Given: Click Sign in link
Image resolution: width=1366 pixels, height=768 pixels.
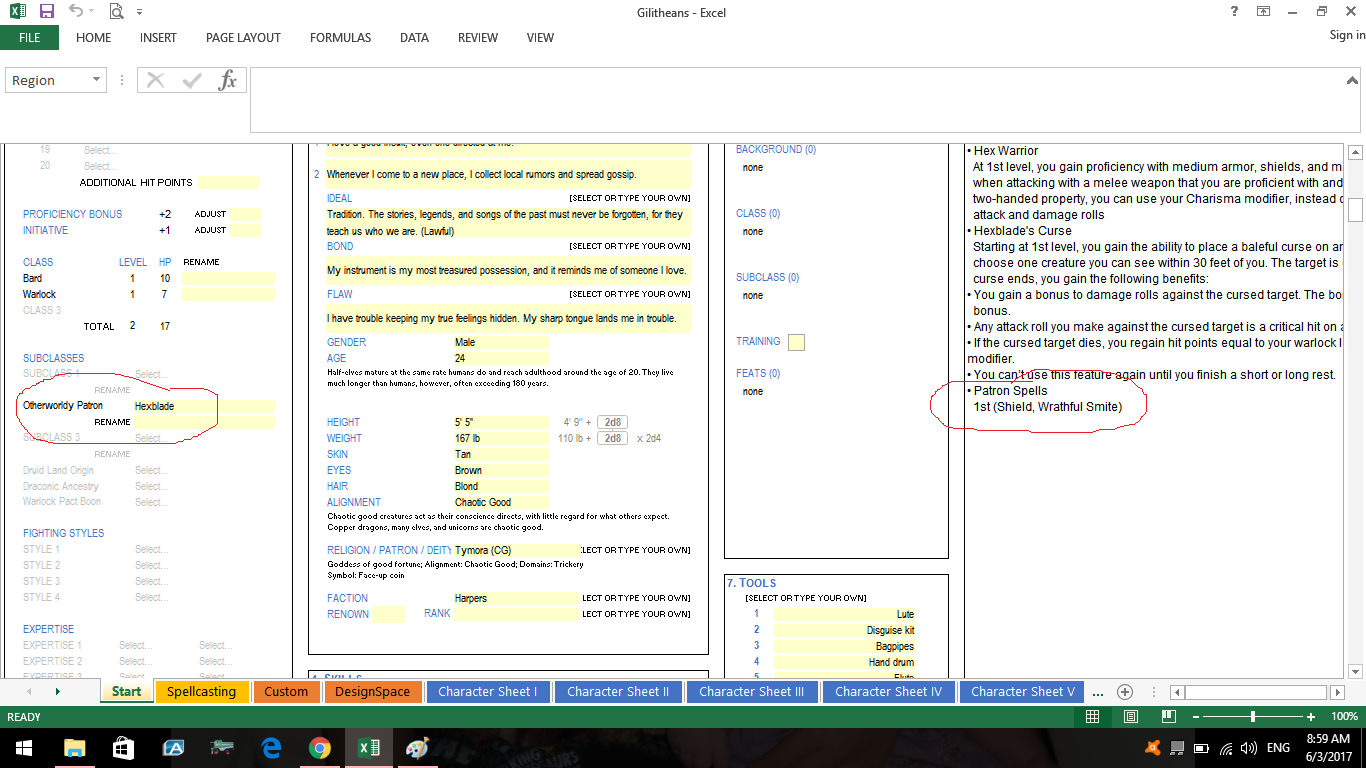Looking at the screenshot, I should (x=1346, y=35).
